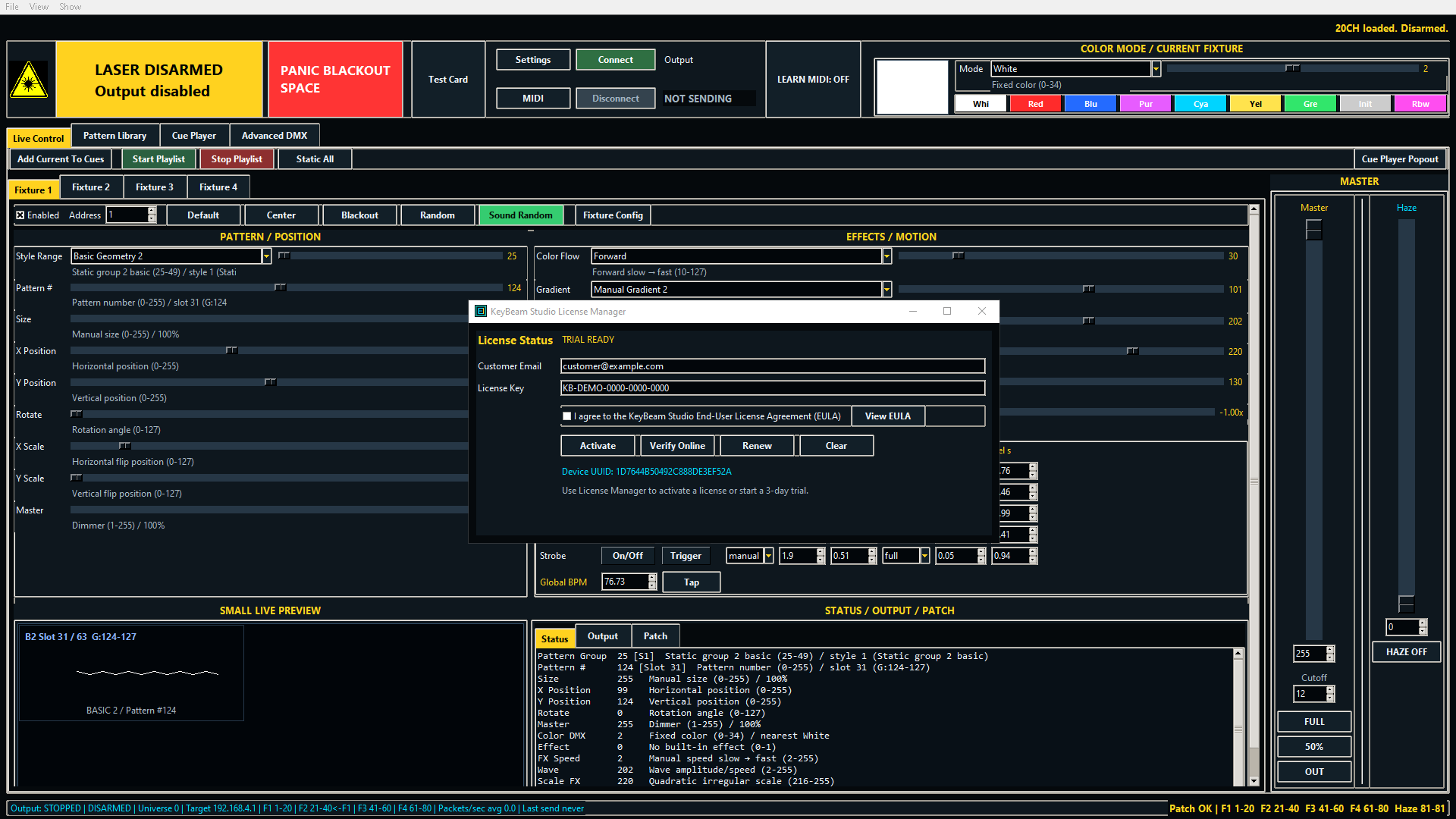Expand the Gradient dropdown
This screenshot has width=1456, height=819.
point(886,290)
